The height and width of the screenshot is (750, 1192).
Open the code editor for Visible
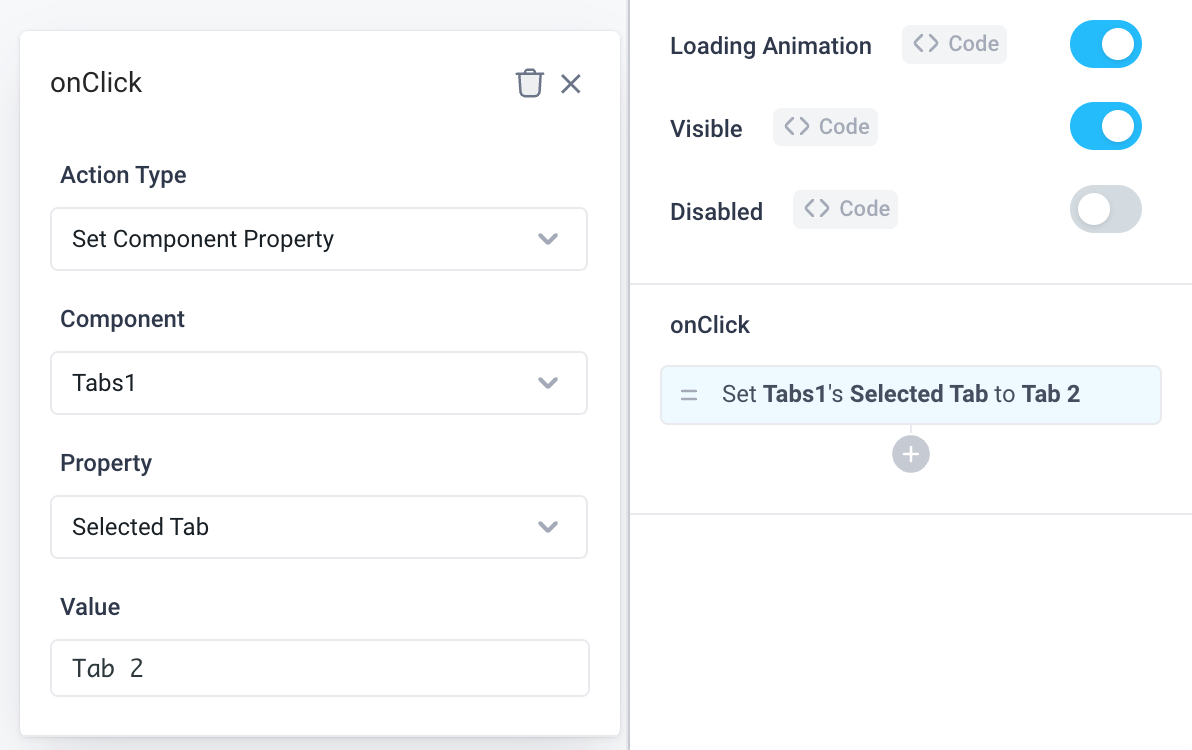pos(825,126)
